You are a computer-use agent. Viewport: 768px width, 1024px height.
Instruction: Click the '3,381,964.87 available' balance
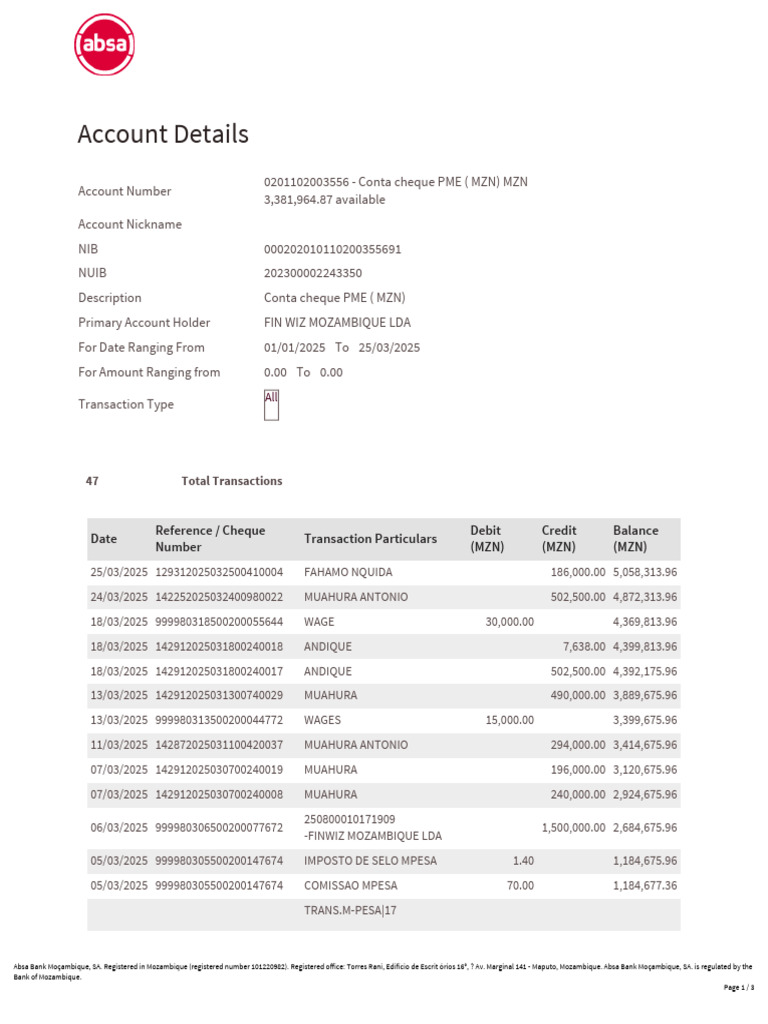click(x=325, y=200)
